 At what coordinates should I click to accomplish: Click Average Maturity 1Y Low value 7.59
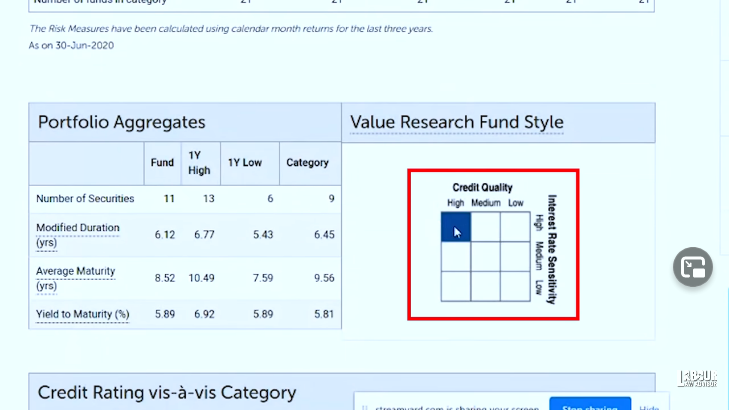[263, 278]
